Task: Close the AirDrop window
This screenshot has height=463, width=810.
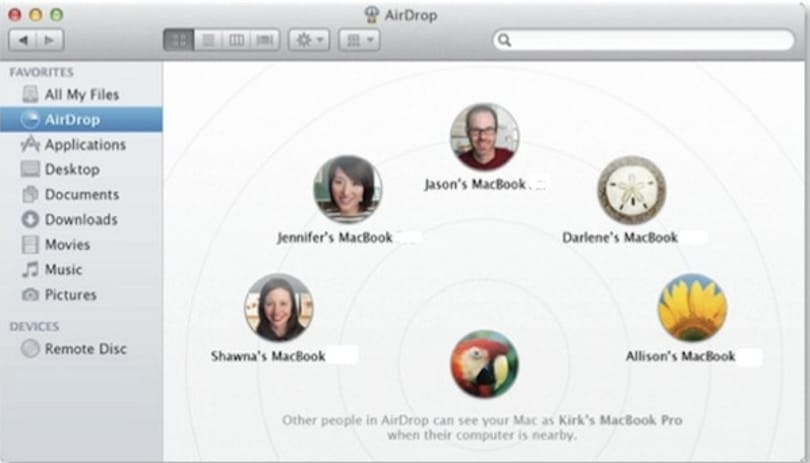Action: coord(15,14)
